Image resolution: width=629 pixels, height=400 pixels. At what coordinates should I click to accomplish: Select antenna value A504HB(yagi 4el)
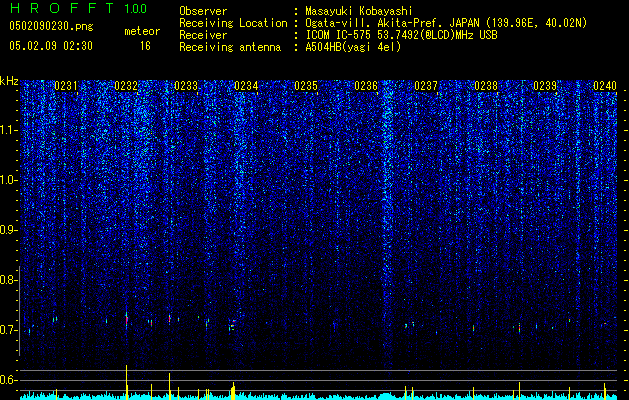353,47
